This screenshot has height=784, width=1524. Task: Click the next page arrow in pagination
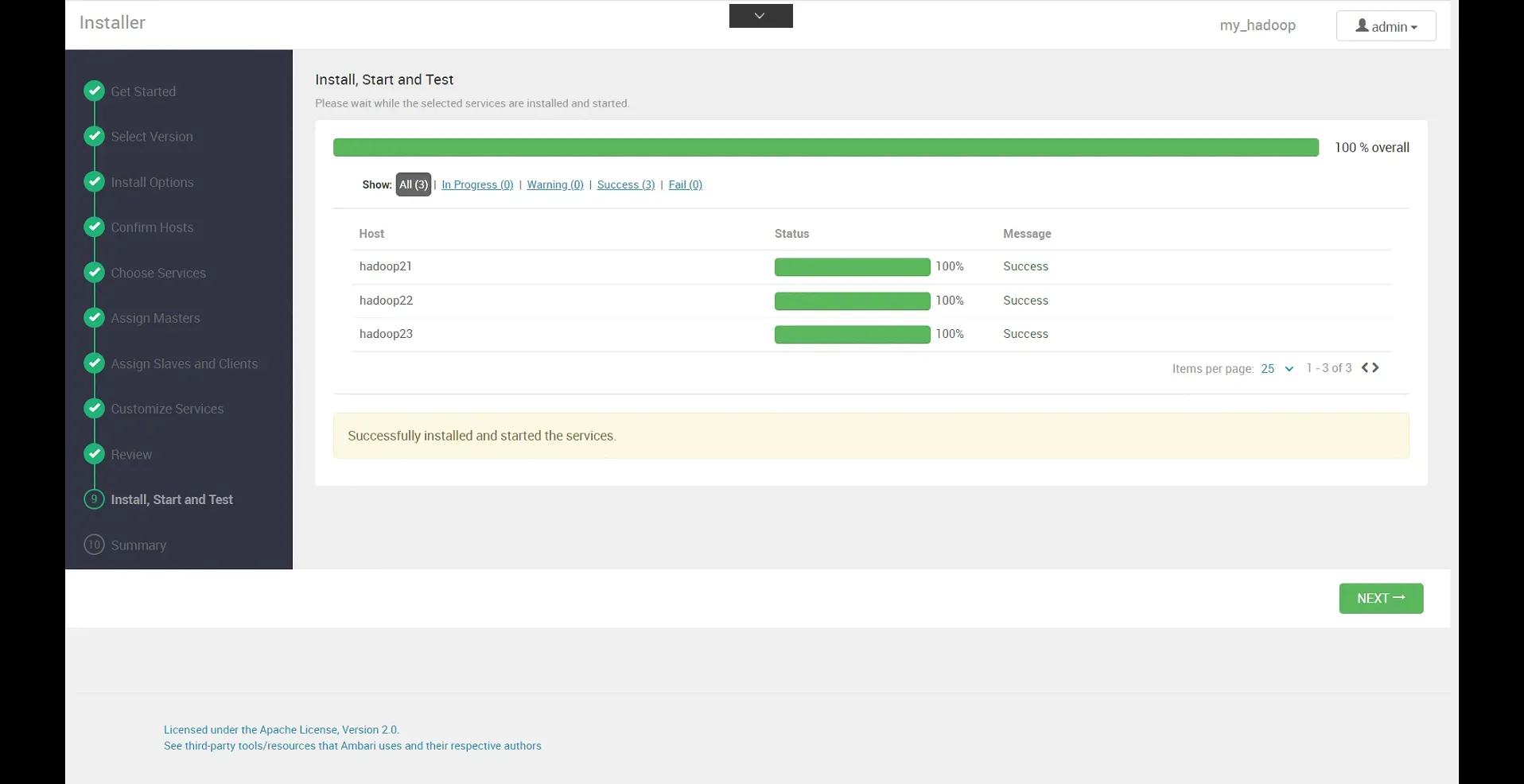click(1376, 367)
